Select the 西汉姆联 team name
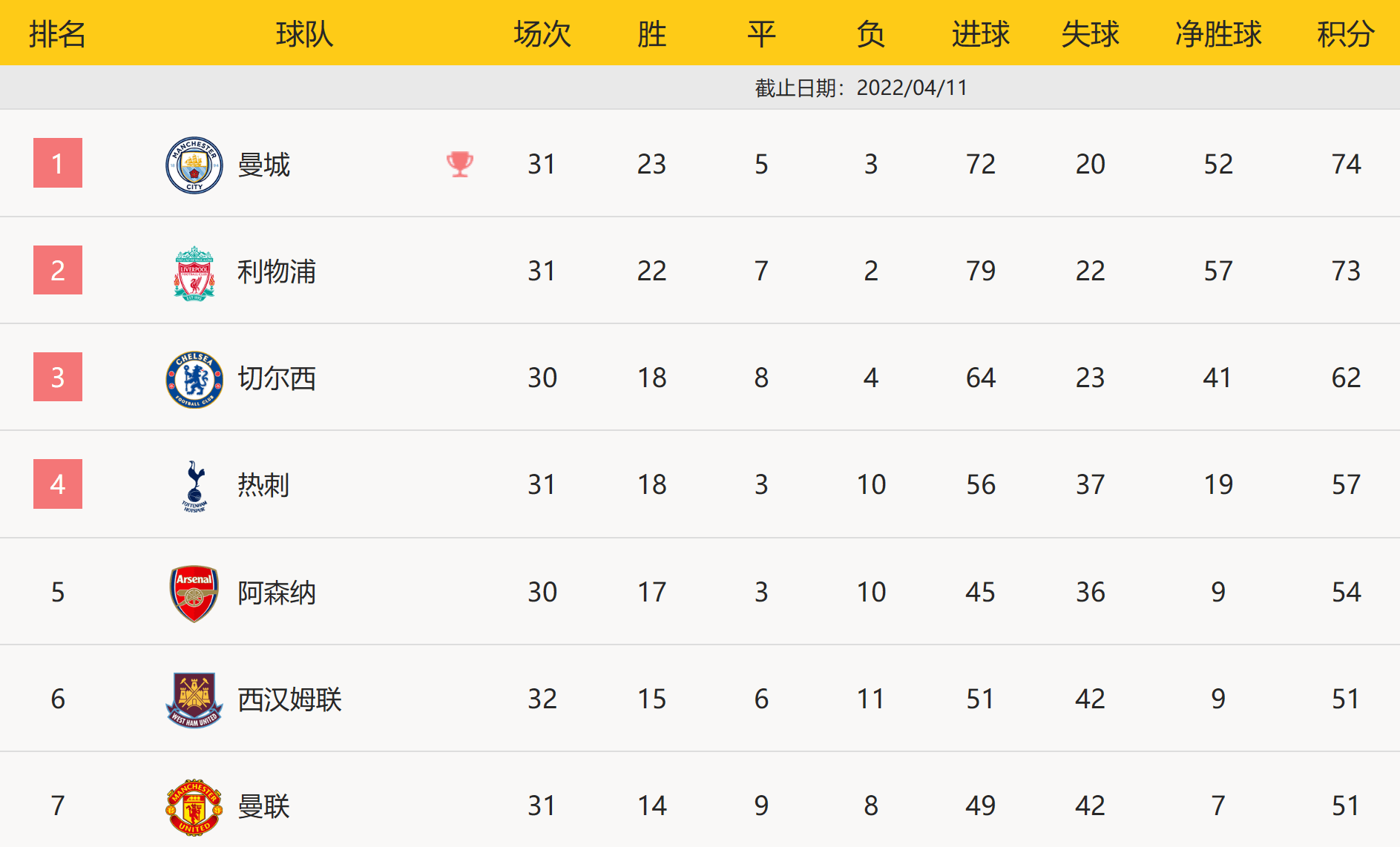The height and width of the screenshot is (847, 1400). click(x=289, y=699)
